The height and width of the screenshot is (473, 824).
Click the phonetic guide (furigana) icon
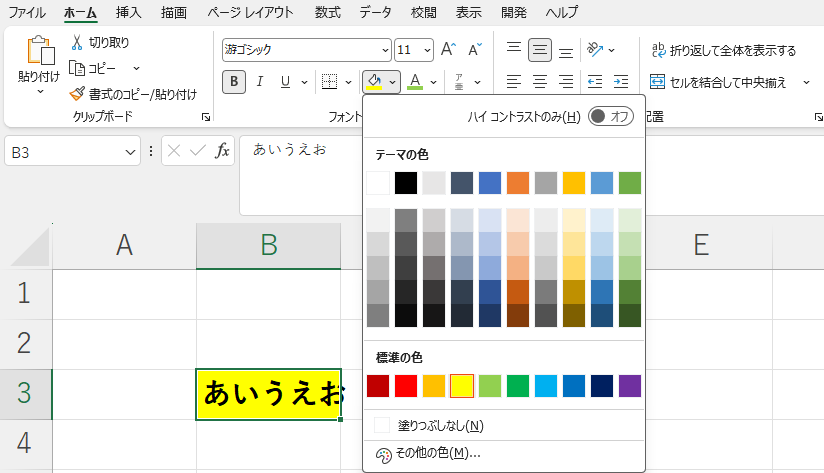459,82
